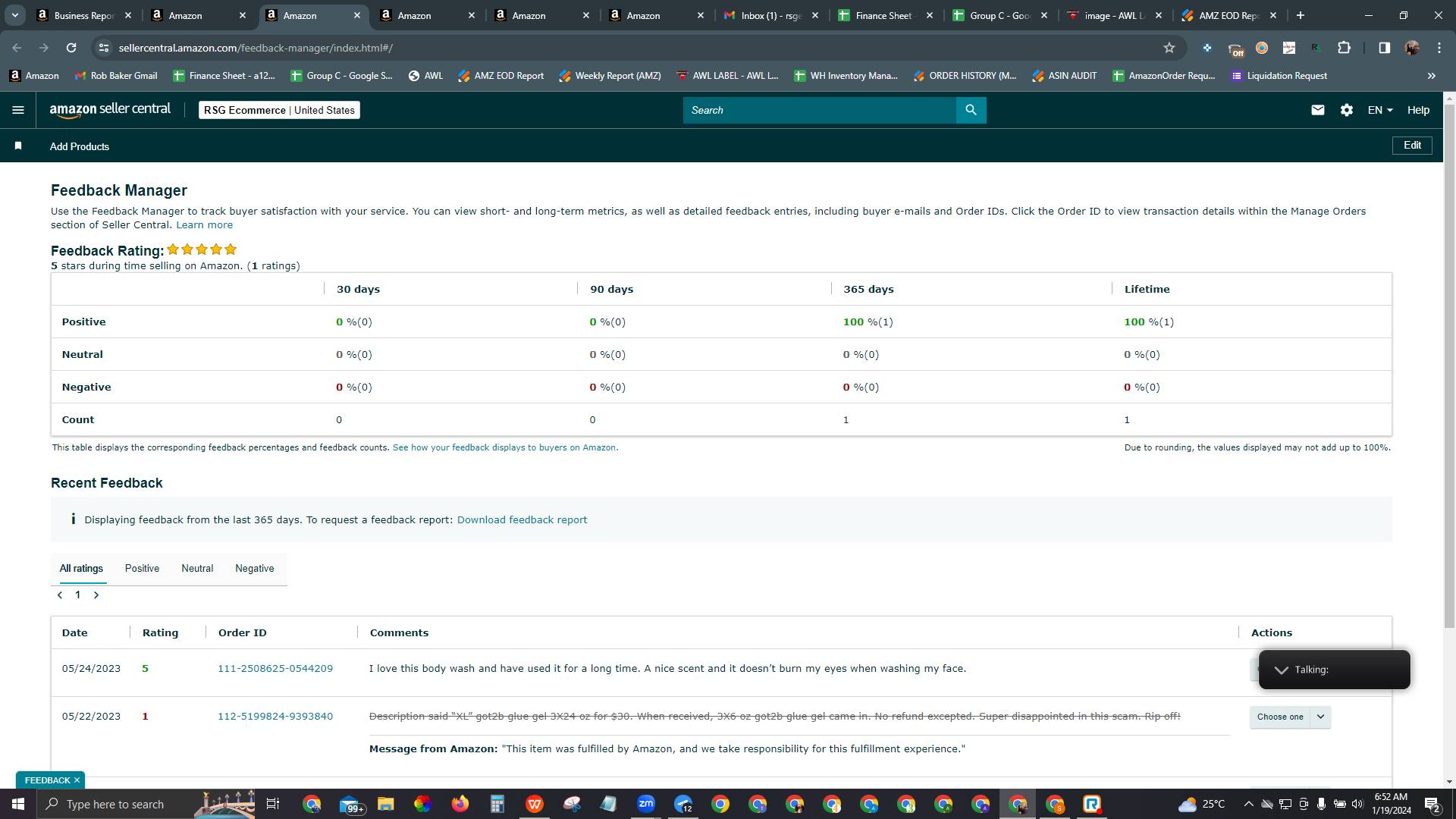This screenshot has height=819, width=1456.
Task: Open a new browser tab
Action: pyautogui.click(x=1301, y=15)
